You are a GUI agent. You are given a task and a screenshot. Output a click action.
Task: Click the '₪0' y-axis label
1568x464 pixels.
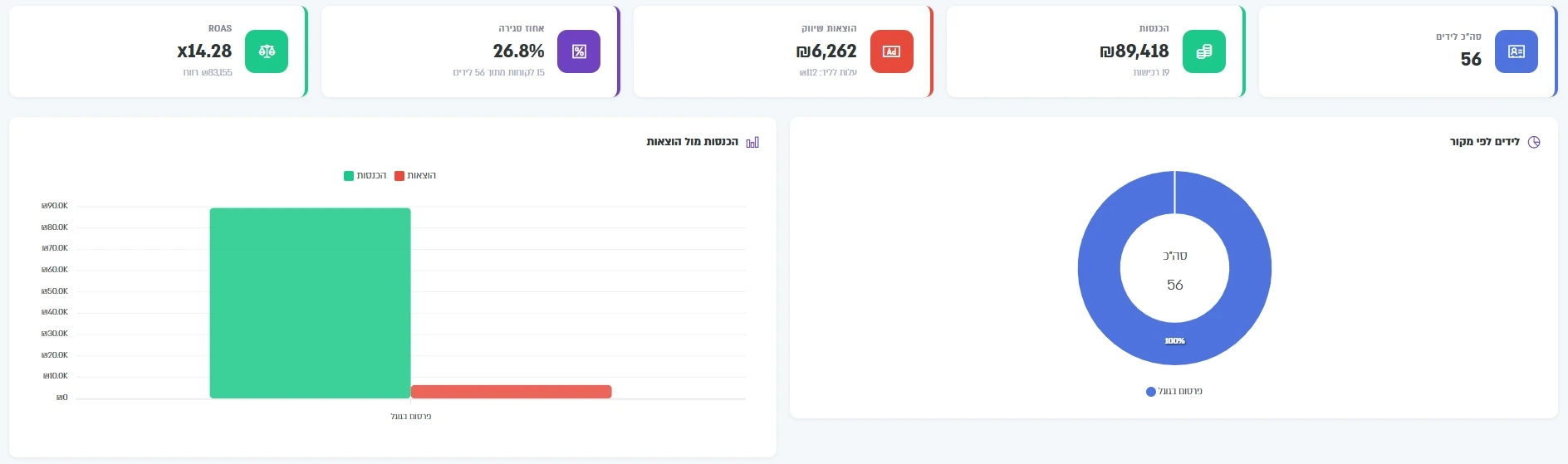pyautogui.click(x=62, y=398)
